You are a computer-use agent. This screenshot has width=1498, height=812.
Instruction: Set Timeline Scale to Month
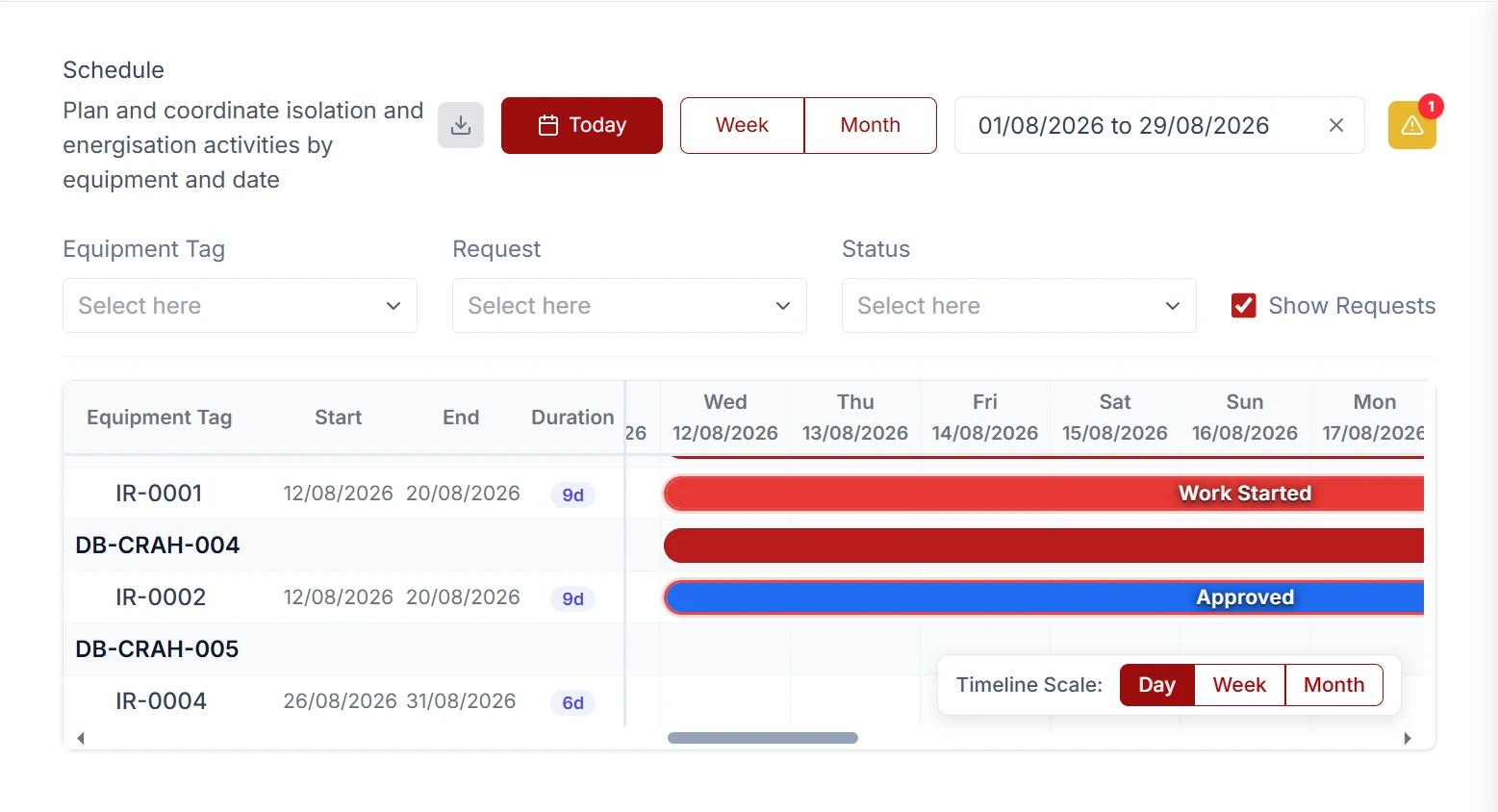coord(1333,685)
